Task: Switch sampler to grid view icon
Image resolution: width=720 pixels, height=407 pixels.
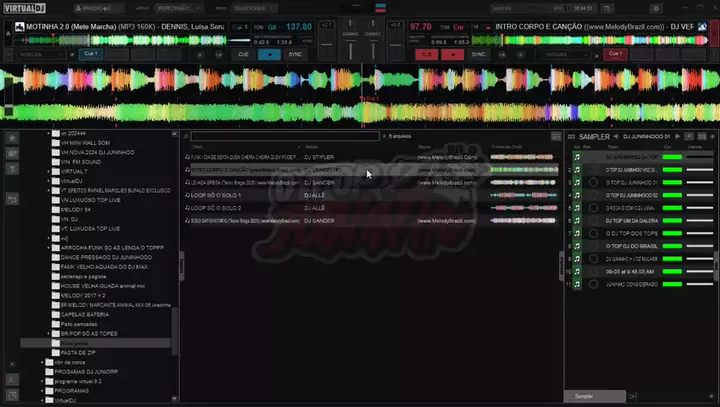Action: (702, 136)
